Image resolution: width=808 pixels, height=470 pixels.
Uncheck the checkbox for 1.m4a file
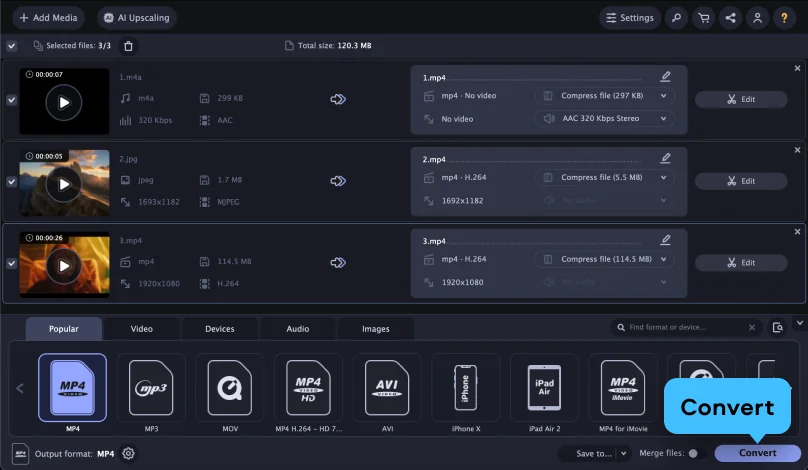[x=11, y=100]
